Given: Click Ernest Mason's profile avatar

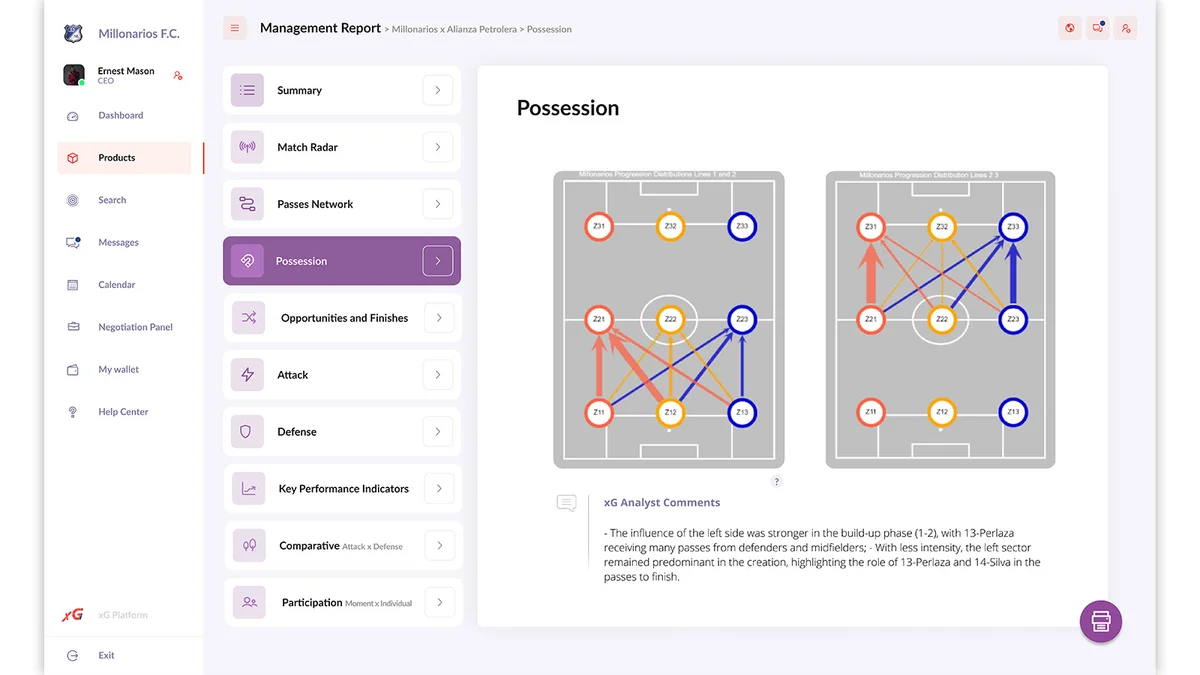Looking at the screenshot, I should [x=73, y=75].
